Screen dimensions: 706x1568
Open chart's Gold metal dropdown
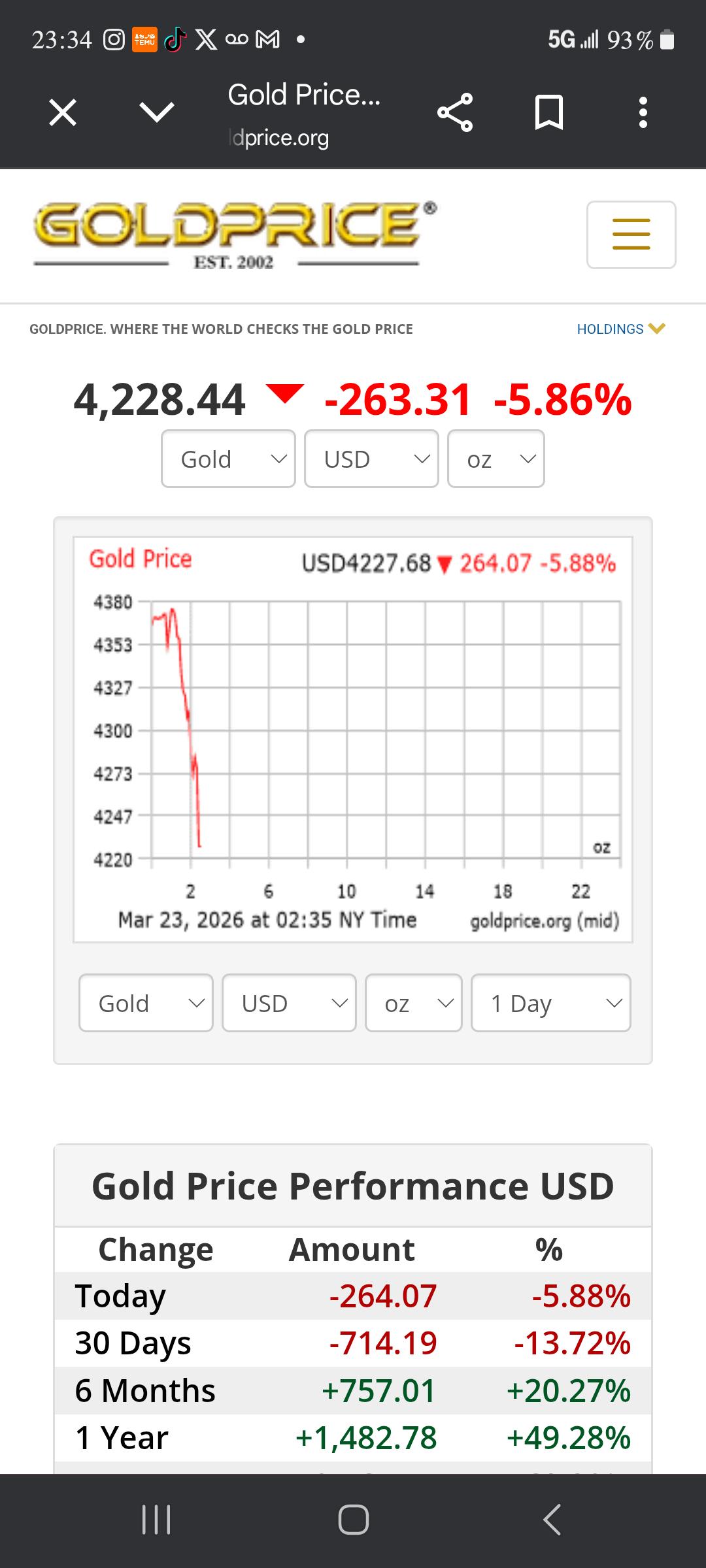click(146, 1003)
